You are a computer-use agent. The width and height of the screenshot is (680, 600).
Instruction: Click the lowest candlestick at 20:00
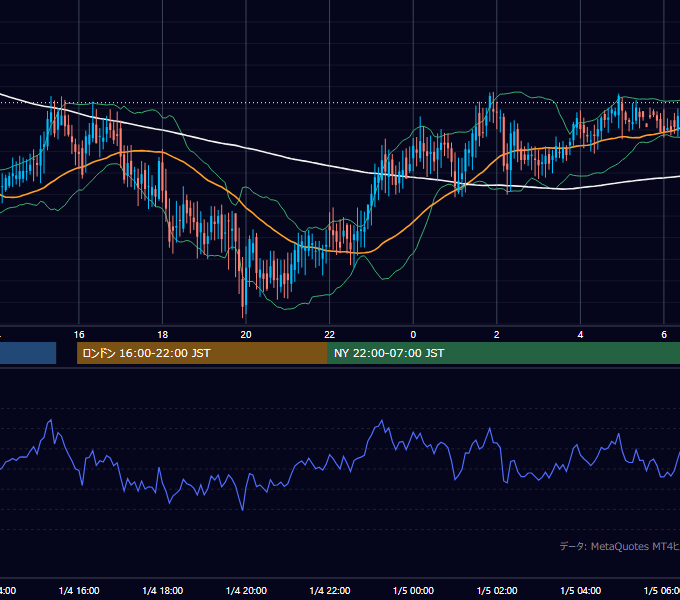243,286
